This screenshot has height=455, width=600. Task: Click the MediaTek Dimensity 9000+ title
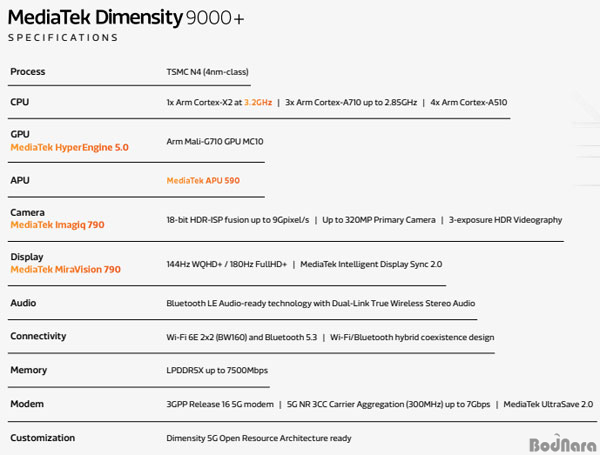[x=126, y=17]
